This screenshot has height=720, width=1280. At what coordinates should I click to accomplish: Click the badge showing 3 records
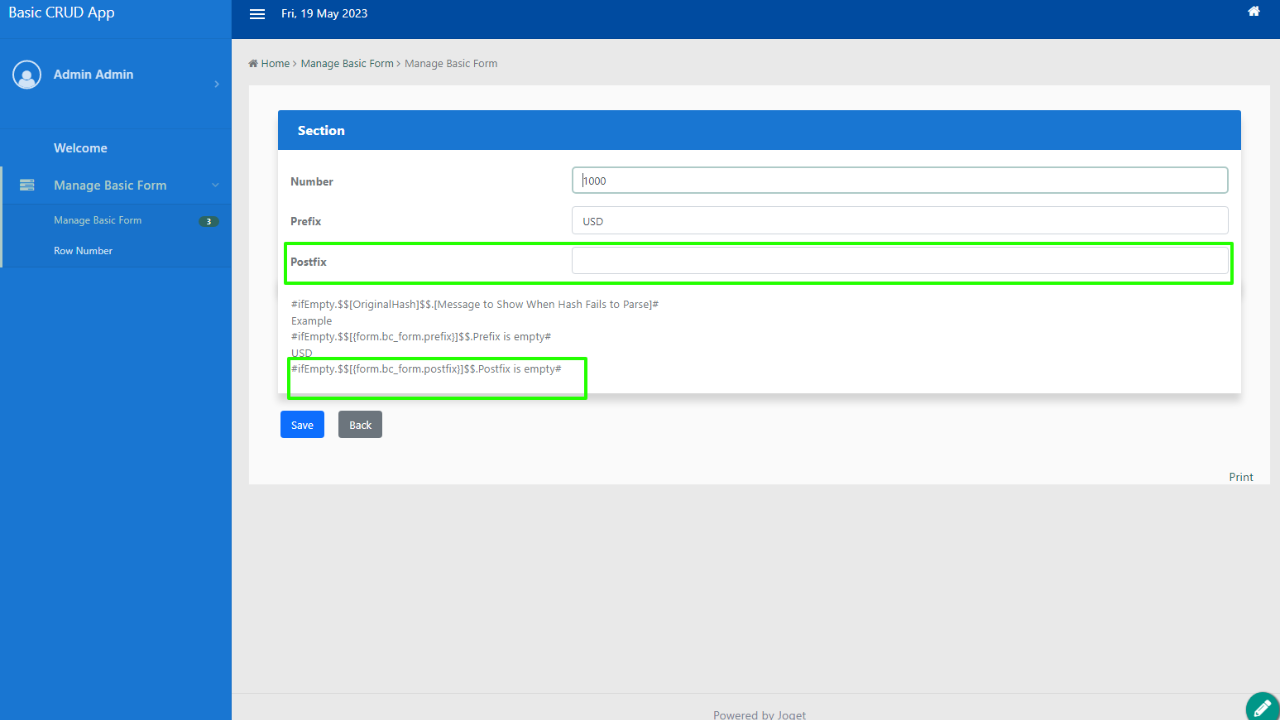(x=208, y=221)
